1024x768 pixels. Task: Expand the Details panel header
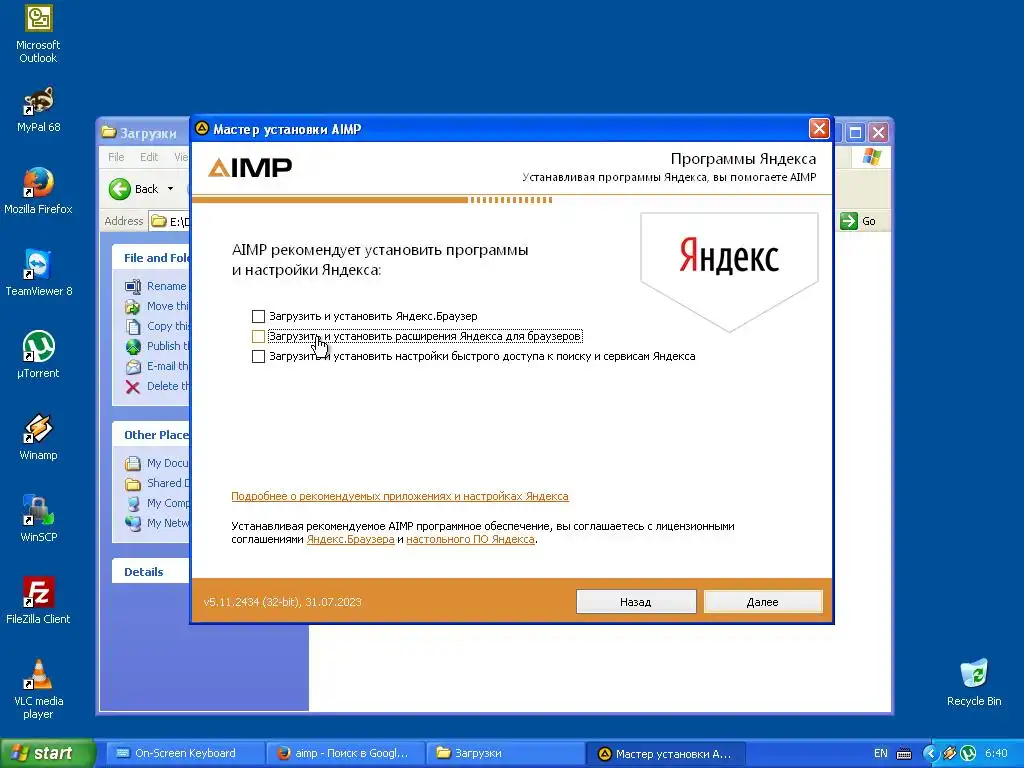click(151, 571)
